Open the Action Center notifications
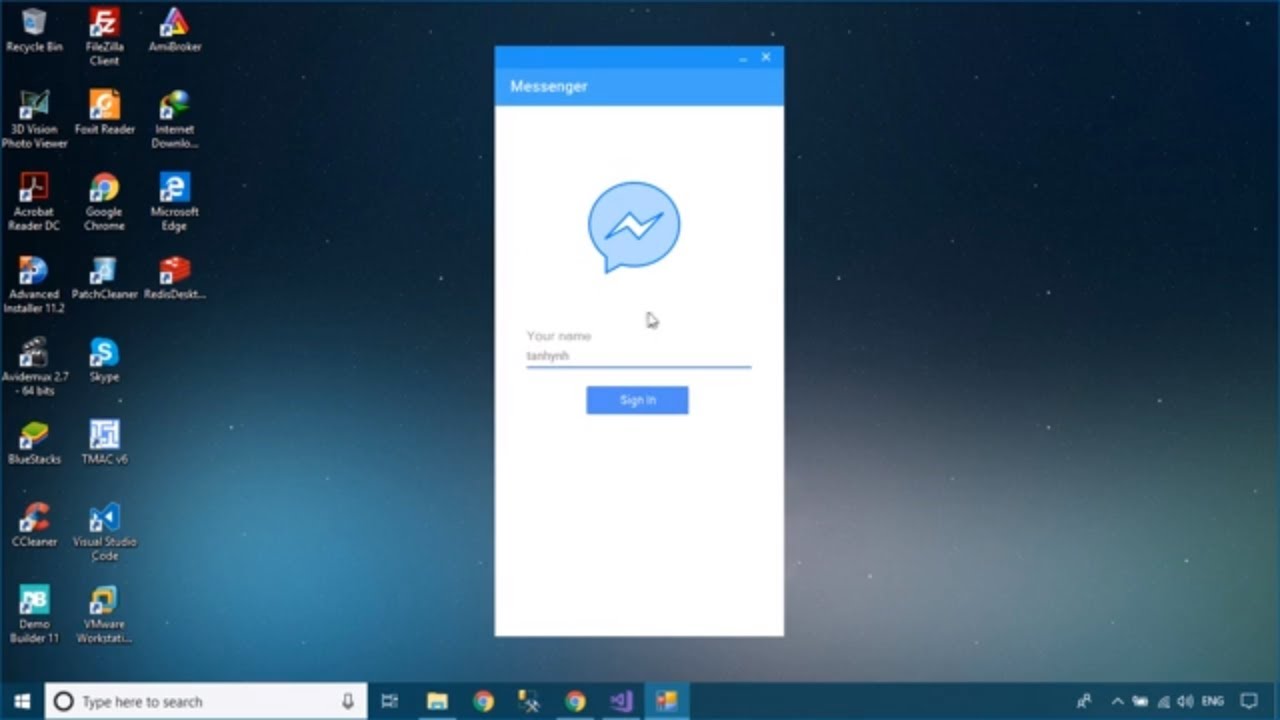Viewport: 1280px width, 720px height. pos(1249,701)
